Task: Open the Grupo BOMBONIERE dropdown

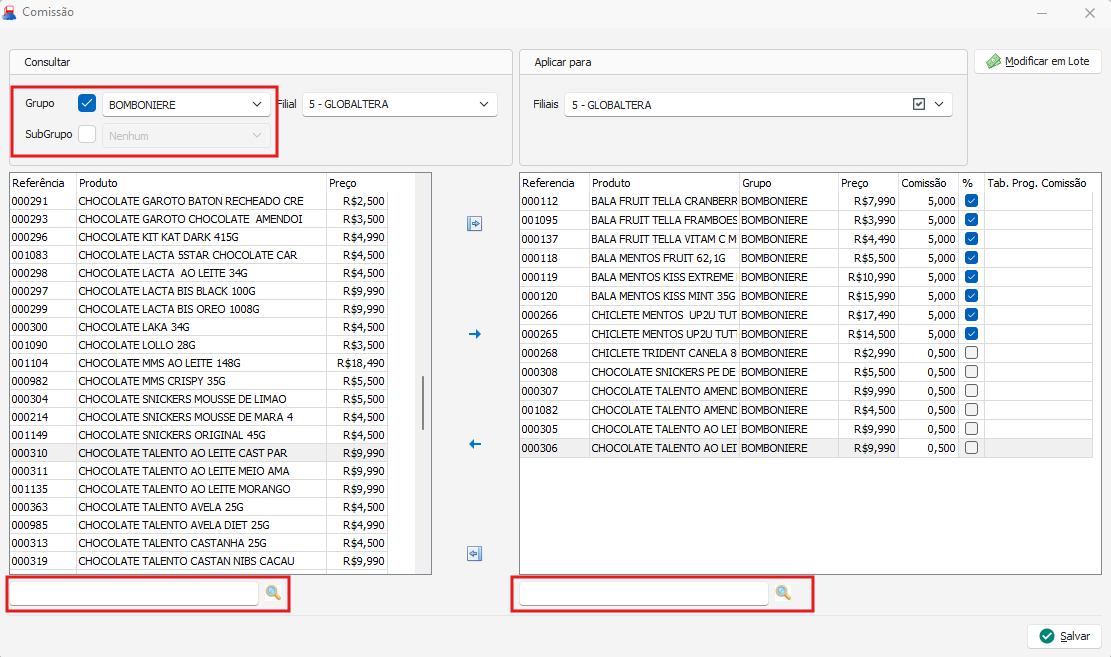Action: click(257, 104)
